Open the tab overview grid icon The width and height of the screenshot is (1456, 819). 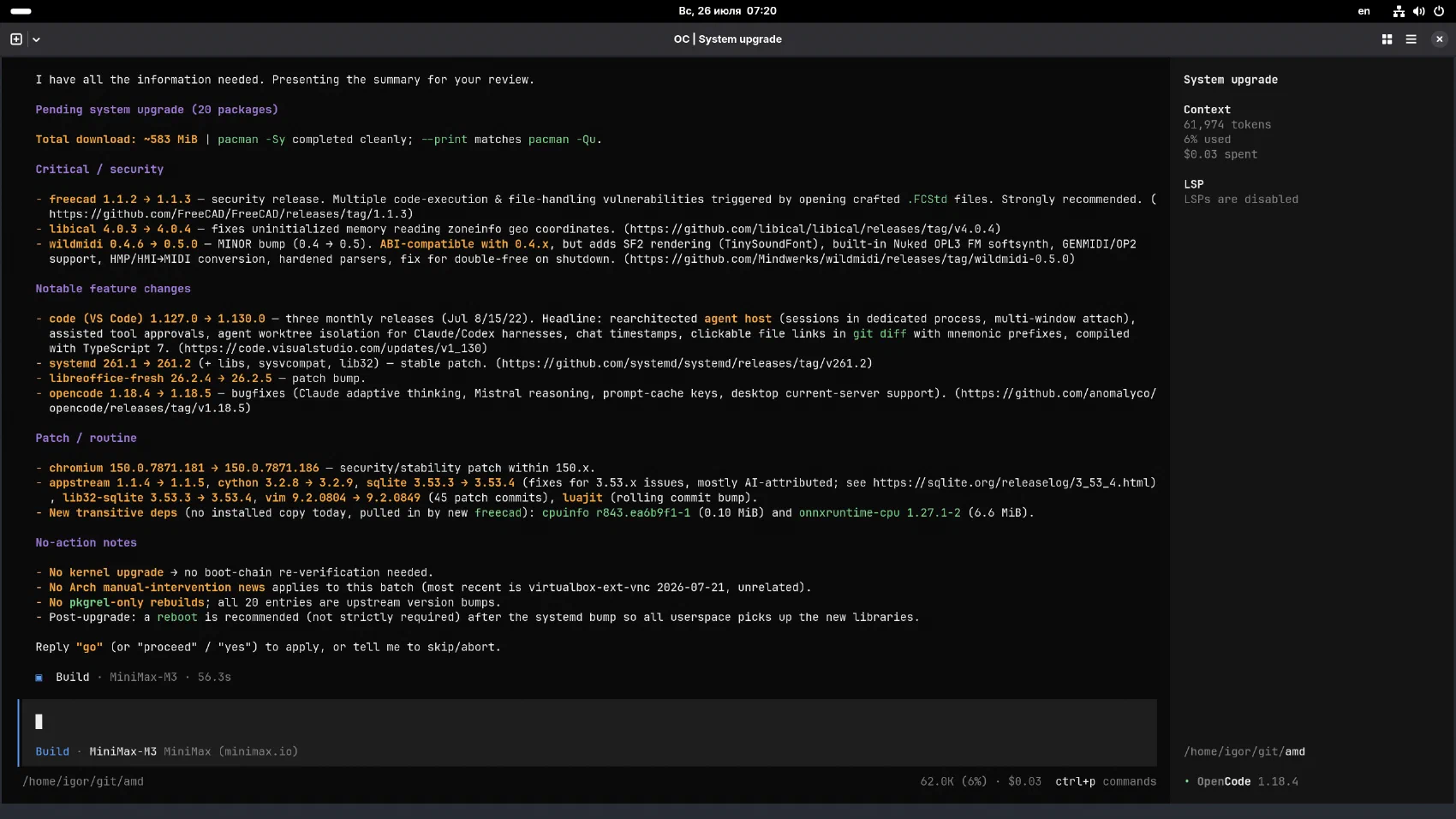(x=1387, y=39)
